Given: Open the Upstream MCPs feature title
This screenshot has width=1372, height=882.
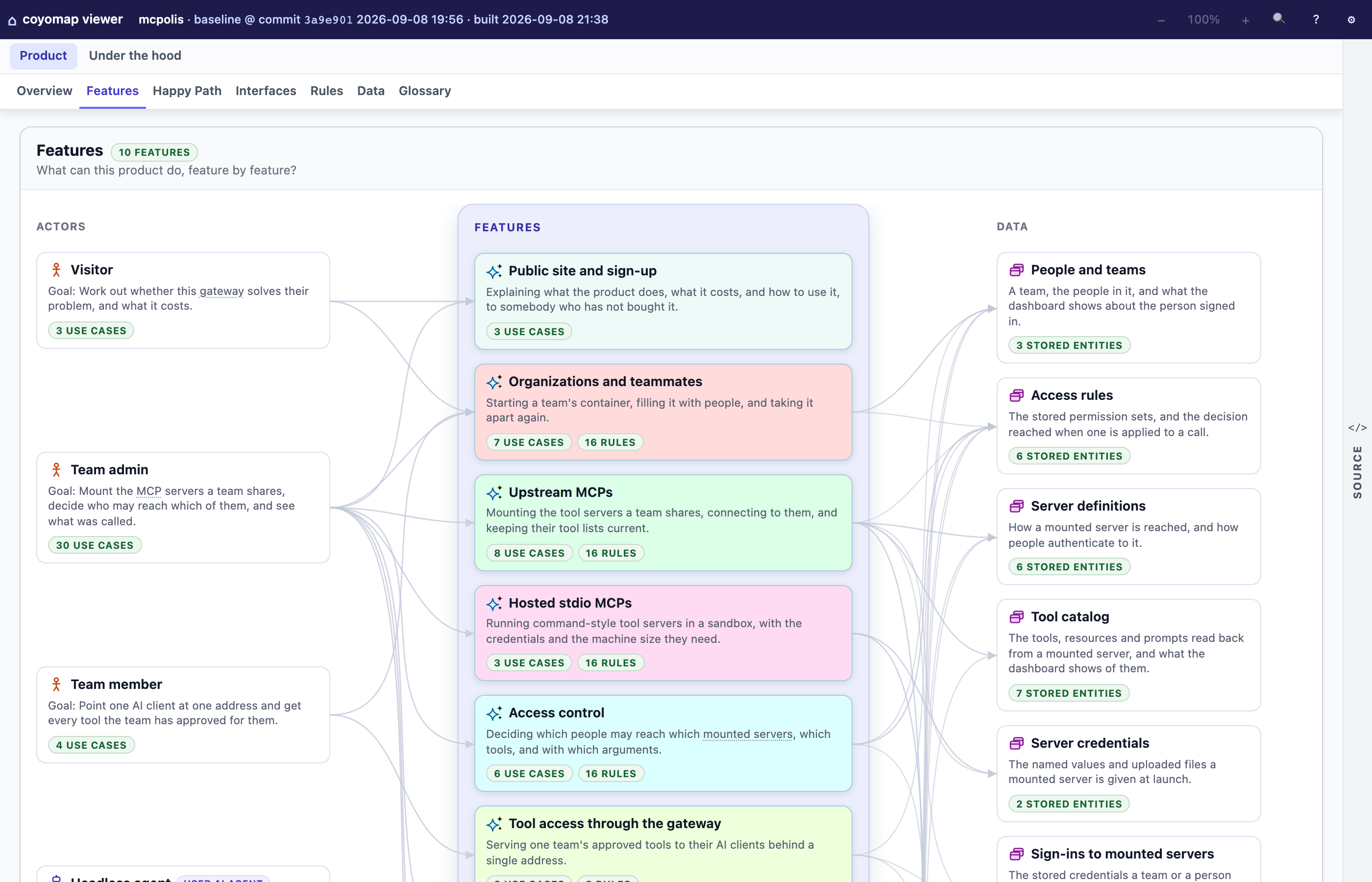Looking at the screenshot, I should [x=561, y=492].
